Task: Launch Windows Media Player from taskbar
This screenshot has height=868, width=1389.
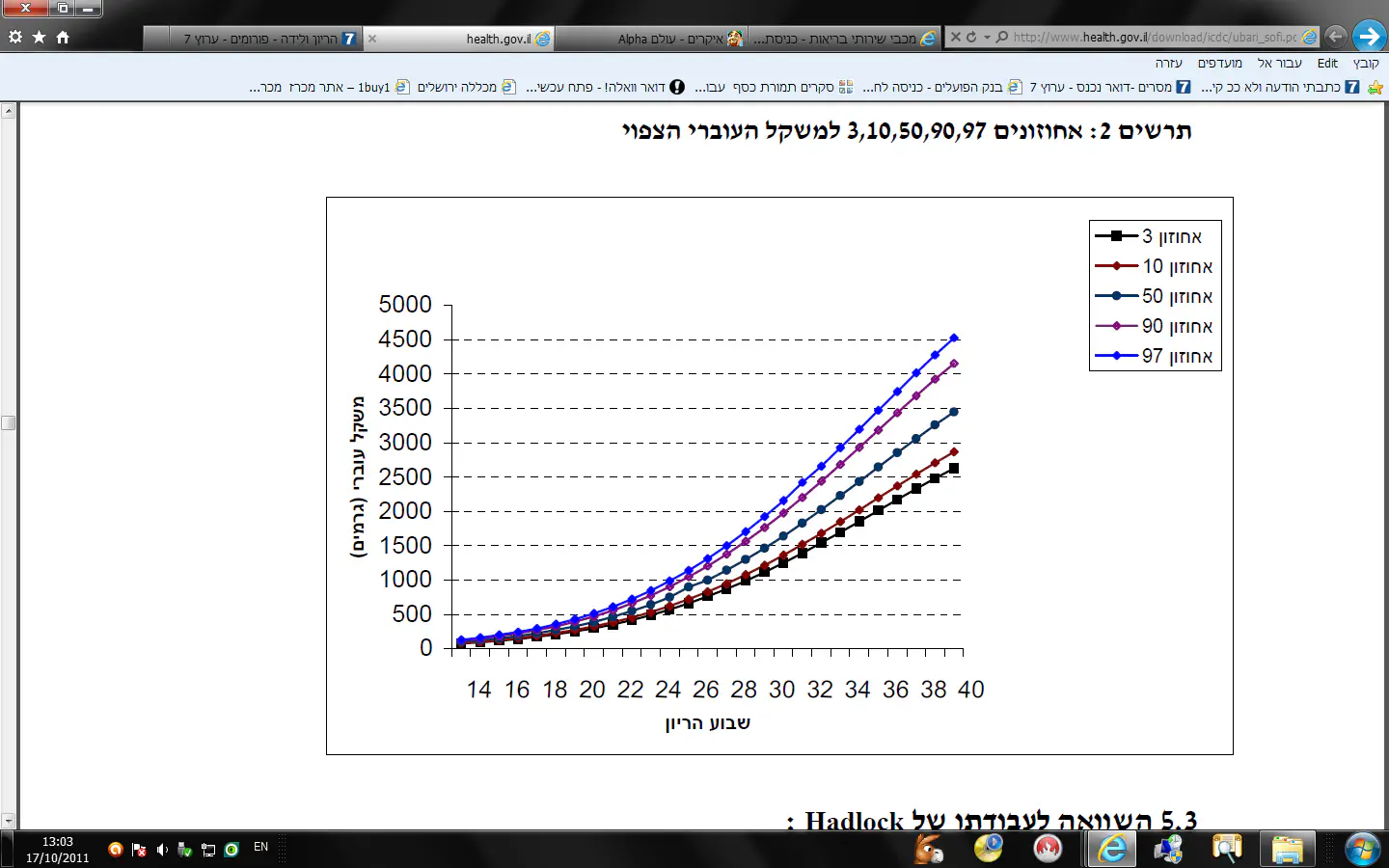Action: pos(989,849)
